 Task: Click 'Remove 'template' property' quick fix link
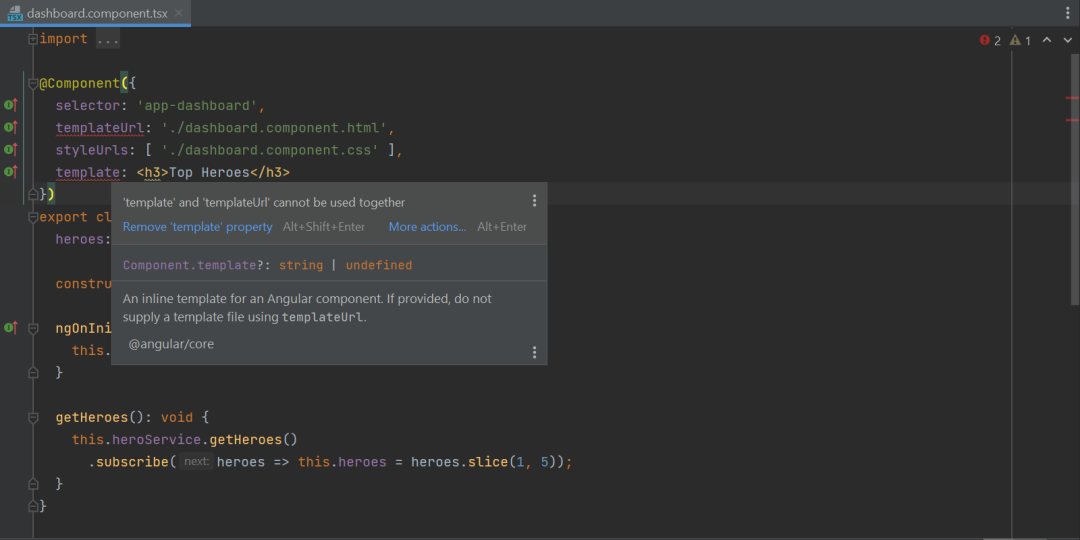coord(198,227)
